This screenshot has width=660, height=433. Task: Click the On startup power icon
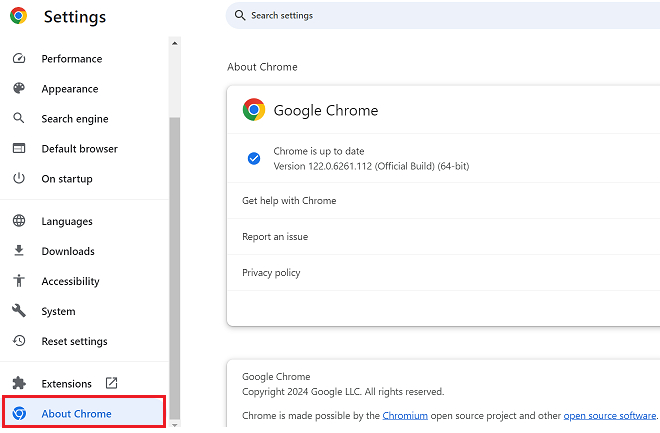(x=18, y=179)
